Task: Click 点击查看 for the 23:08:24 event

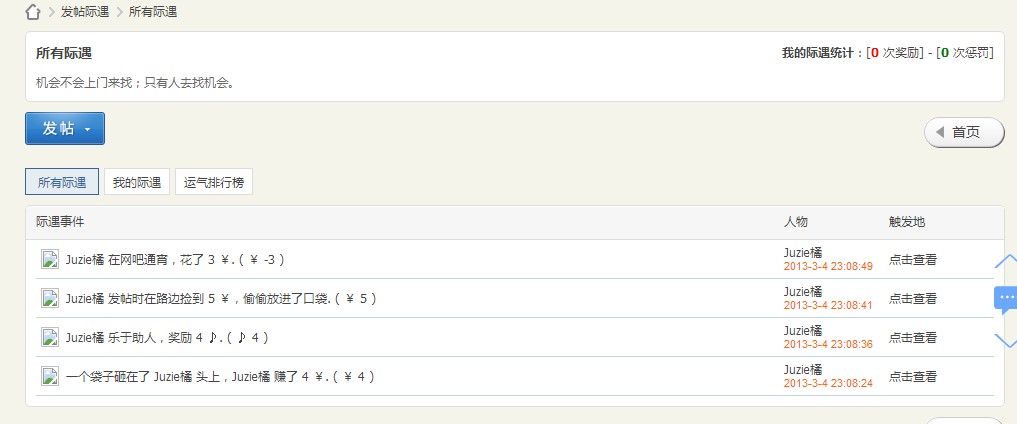Action: coord(913,376)
